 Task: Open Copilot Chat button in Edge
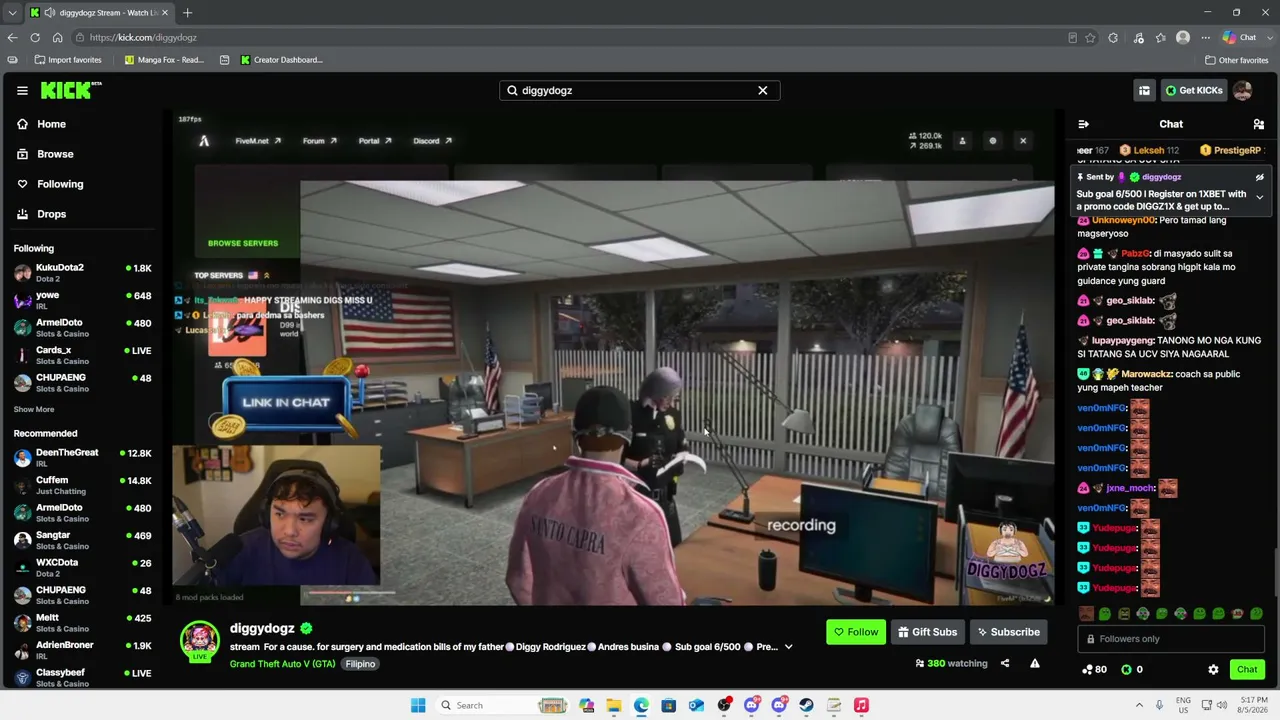pos(1240,38)
